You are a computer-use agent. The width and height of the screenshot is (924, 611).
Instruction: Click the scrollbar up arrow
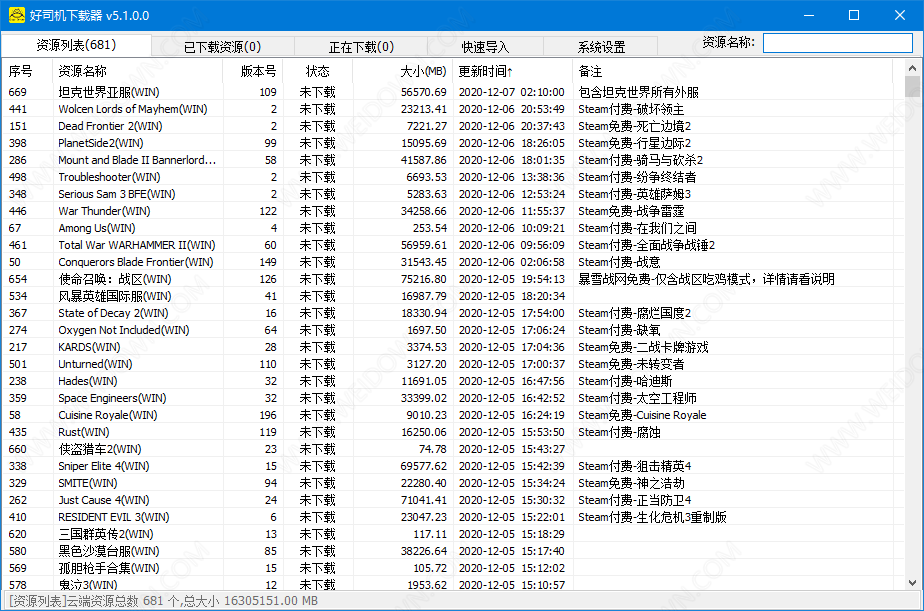pos(912,68)
